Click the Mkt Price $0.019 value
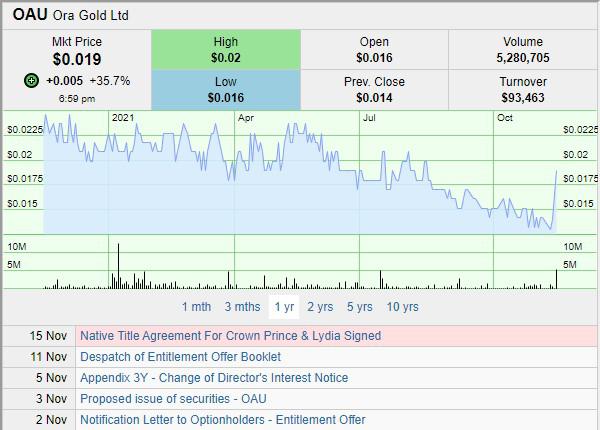600x430 pixels. [76, 59]
